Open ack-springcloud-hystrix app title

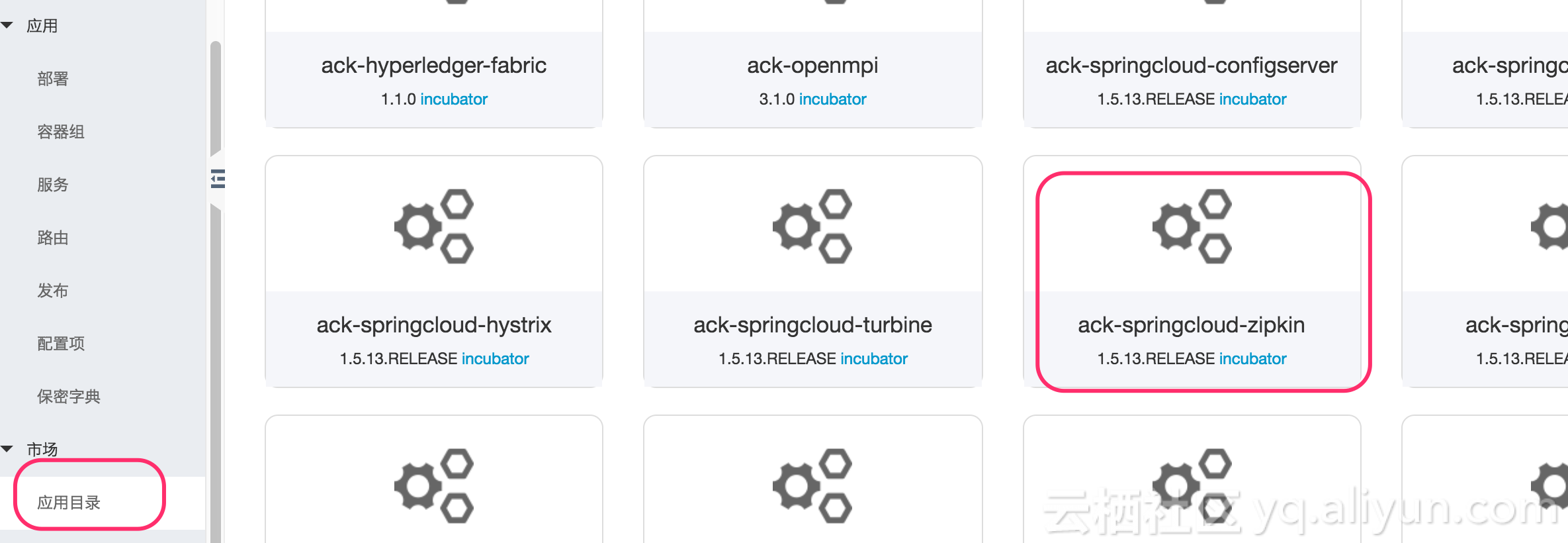pyautogui.click(x=434, y=325)
